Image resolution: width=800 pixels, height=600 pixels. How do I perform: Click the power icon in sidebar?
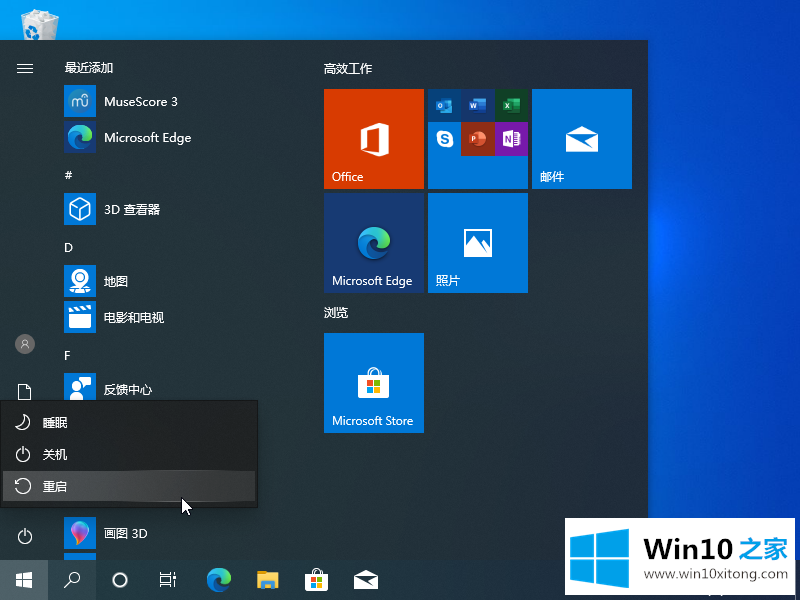[x=24, y=536]
